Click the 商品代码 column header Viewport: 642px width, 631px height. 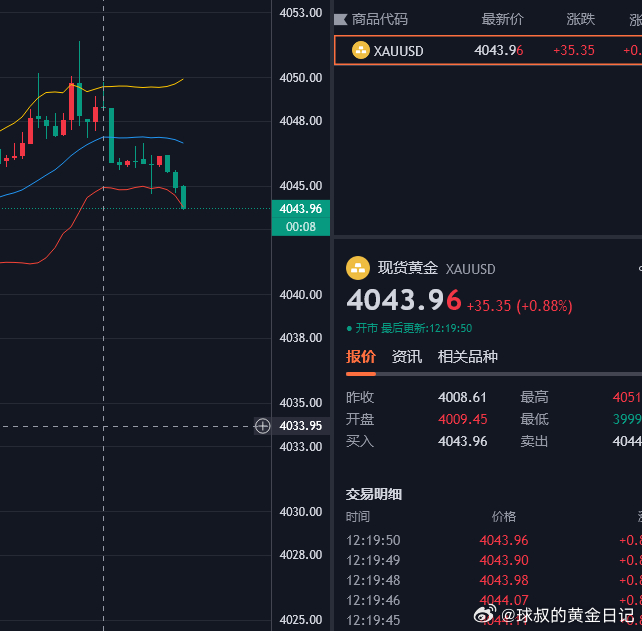coord(380,19)
